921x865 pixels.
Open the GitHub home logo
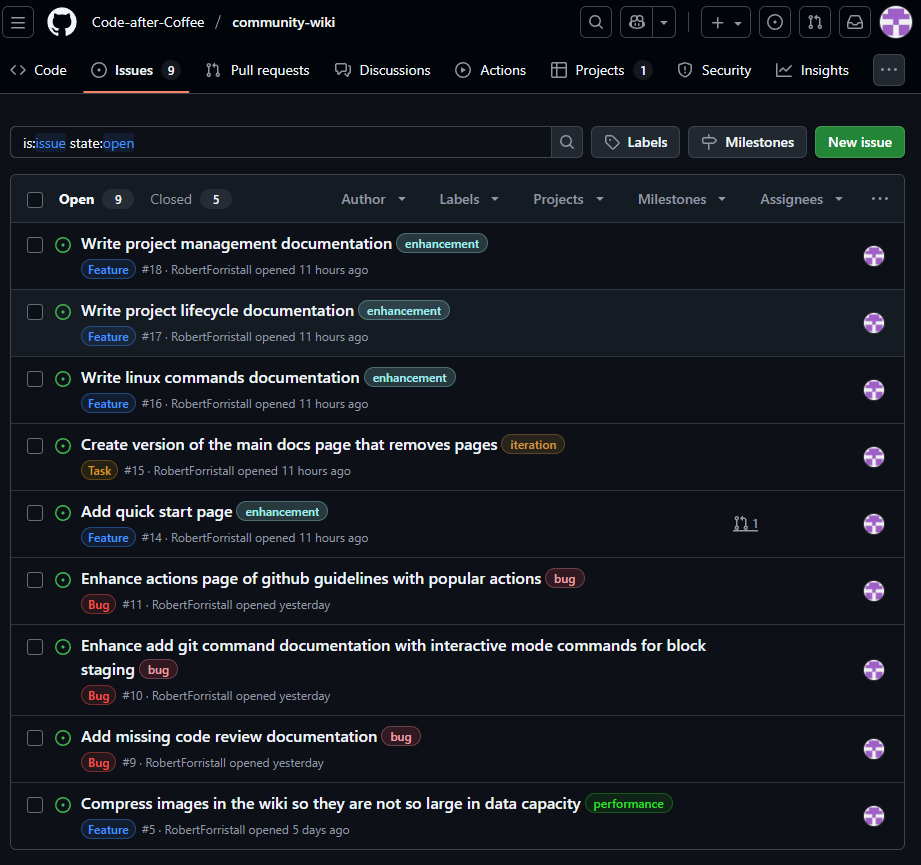tap(61, 22)
